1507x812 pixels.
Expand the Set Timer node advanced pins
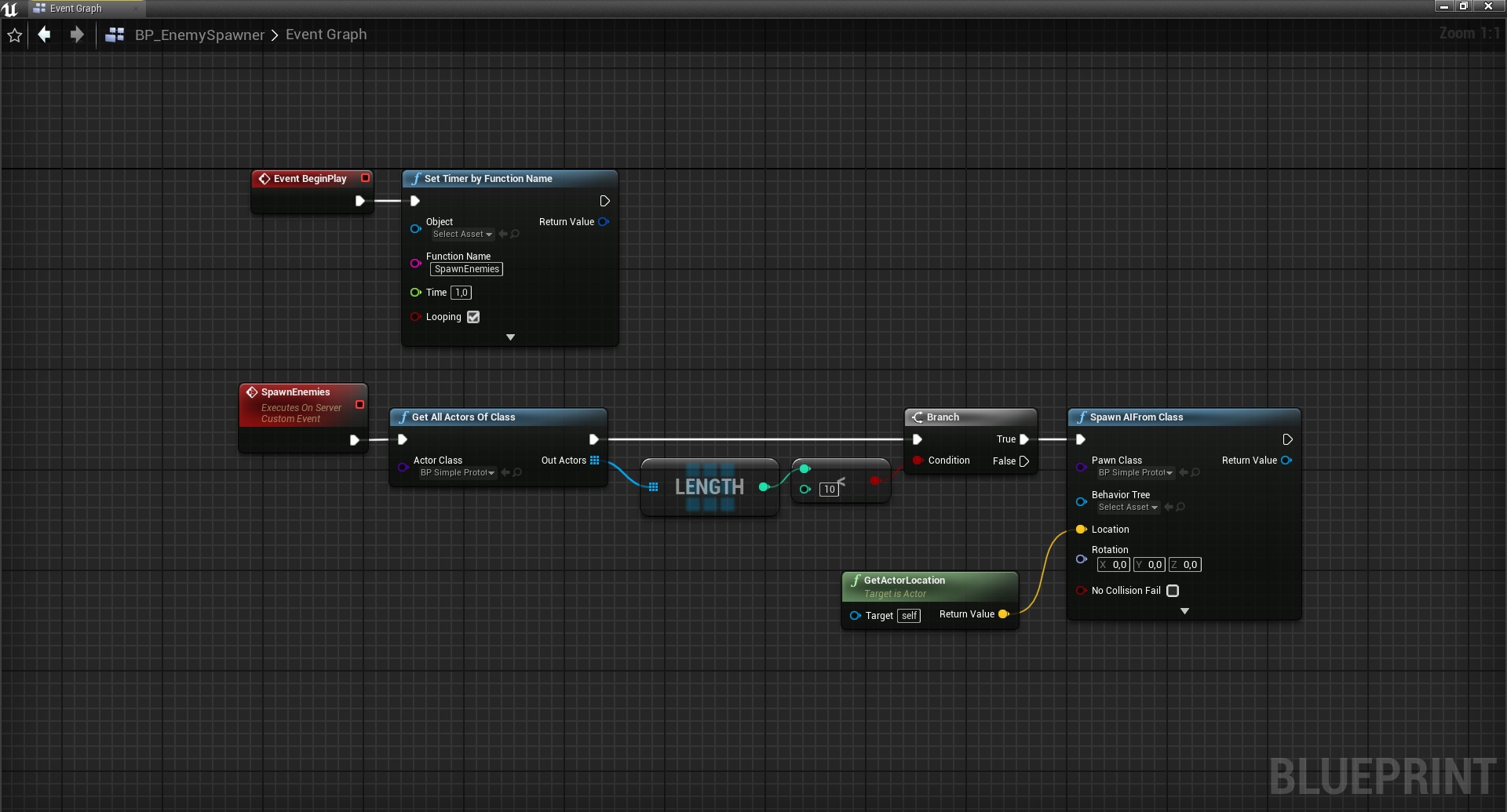tap(510, 337)
